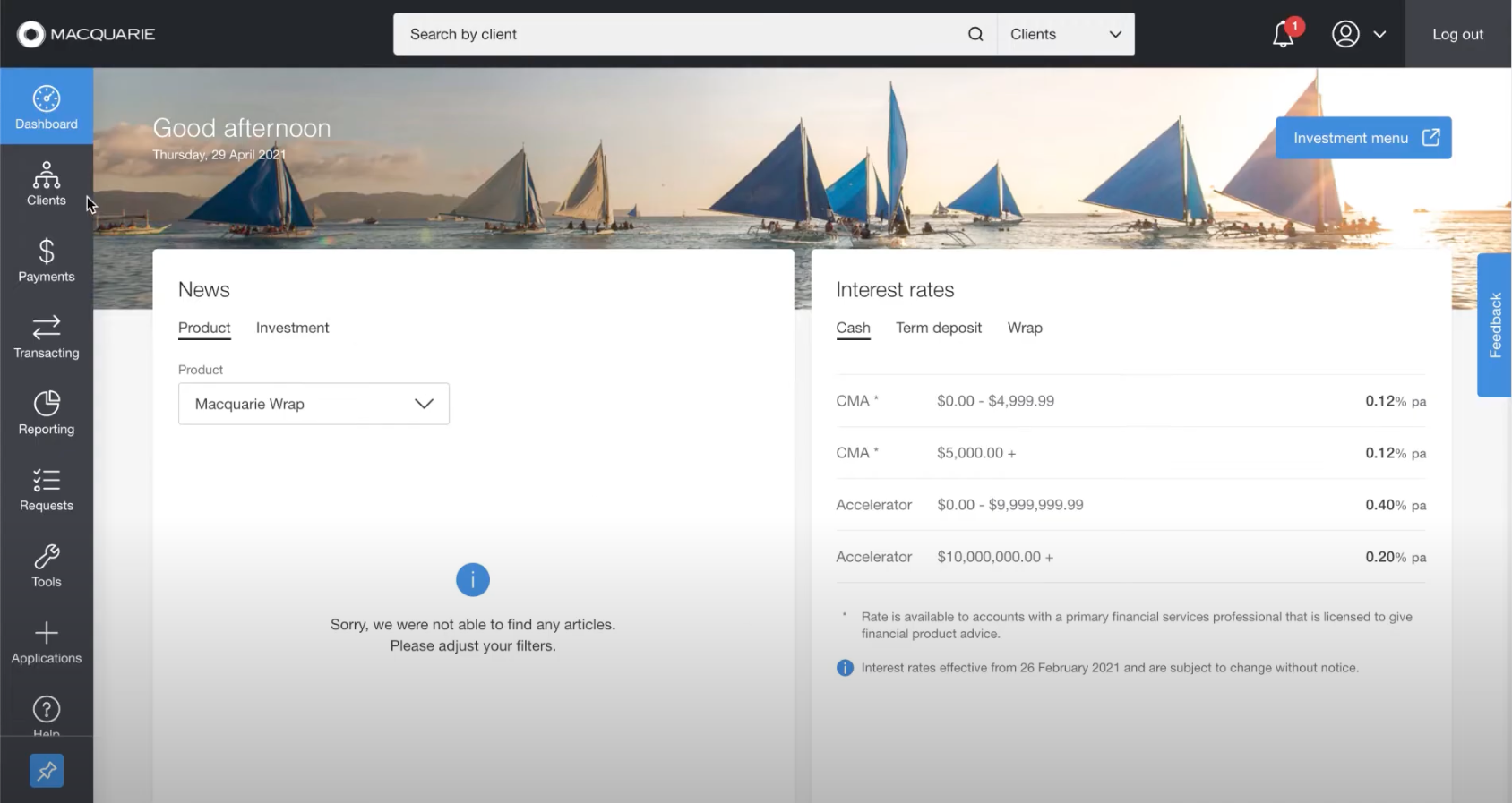The width and height of the screenshot is (1512, 803).
Task: Open the Feedback side tab
Action: pos(1495,325)
